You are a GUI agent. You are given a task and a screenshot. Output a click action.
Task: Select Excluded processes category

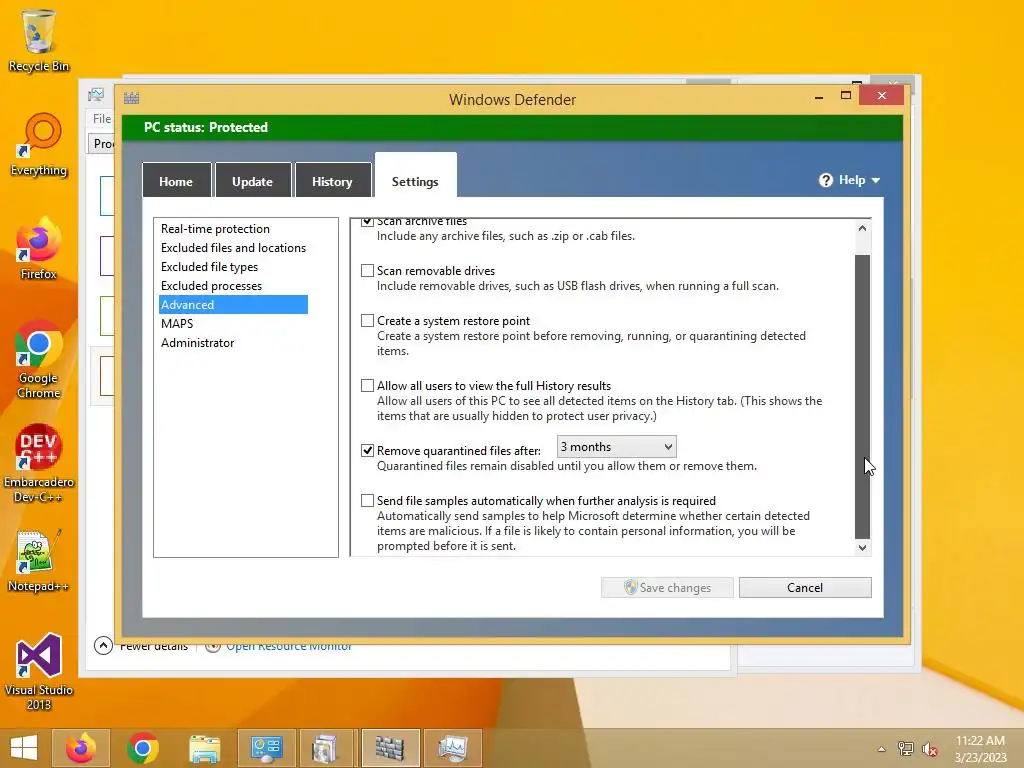coord(212,285)
